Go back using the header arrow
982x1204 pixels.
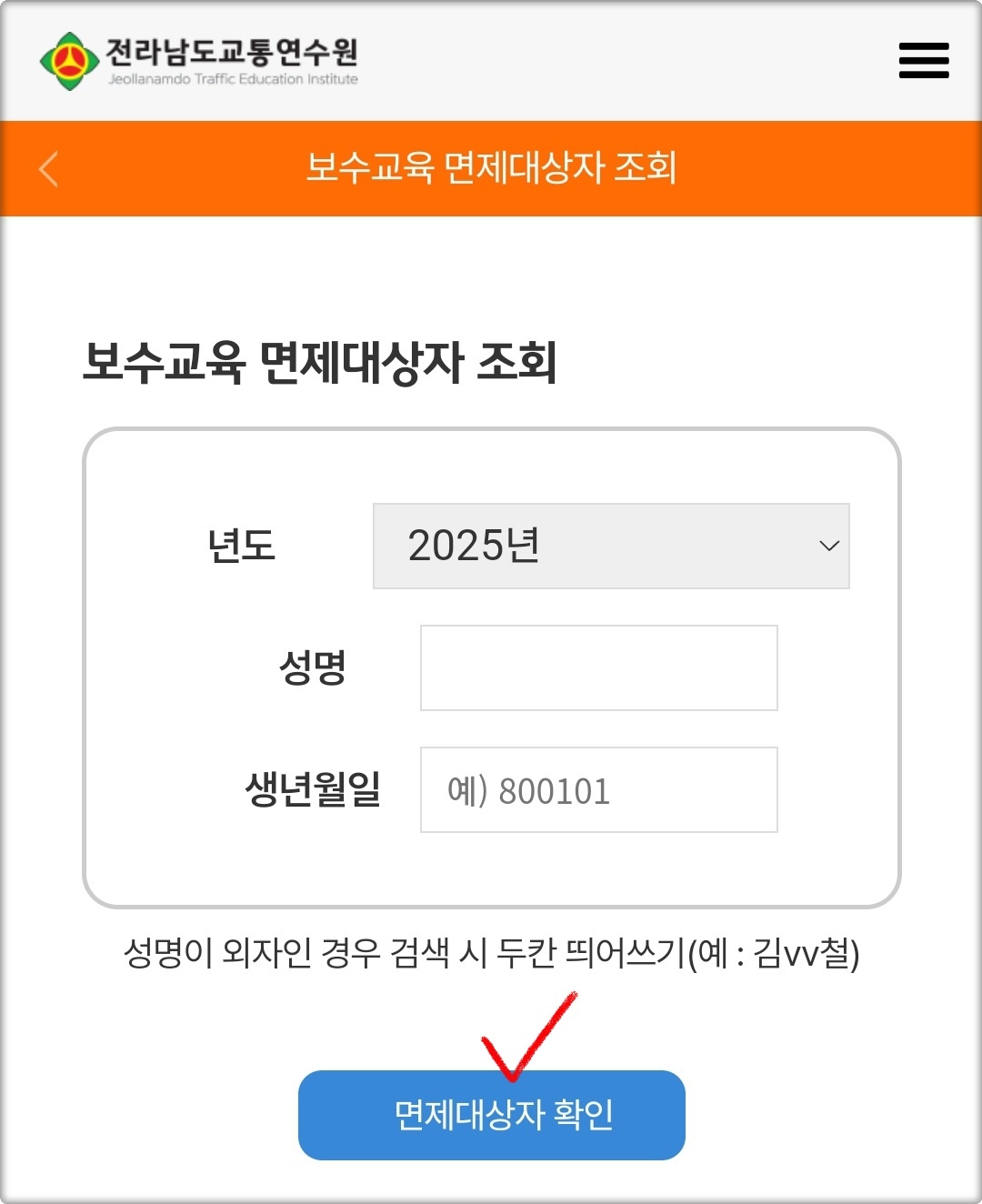[x=49, y=169]
